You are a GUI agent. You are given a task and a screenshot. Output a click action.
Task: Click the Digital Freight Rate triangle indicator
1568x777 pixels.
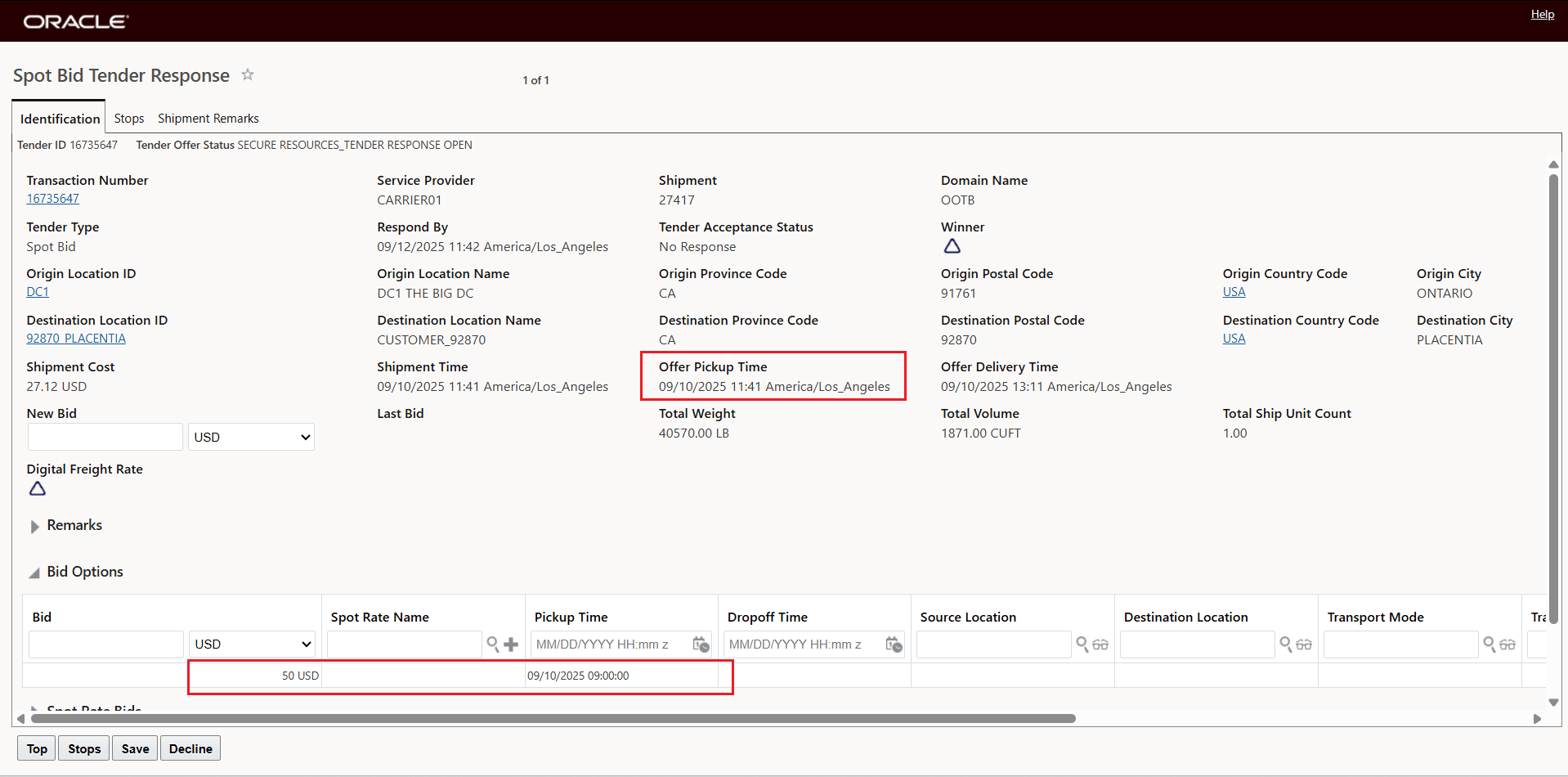click(x=37, y=488)
